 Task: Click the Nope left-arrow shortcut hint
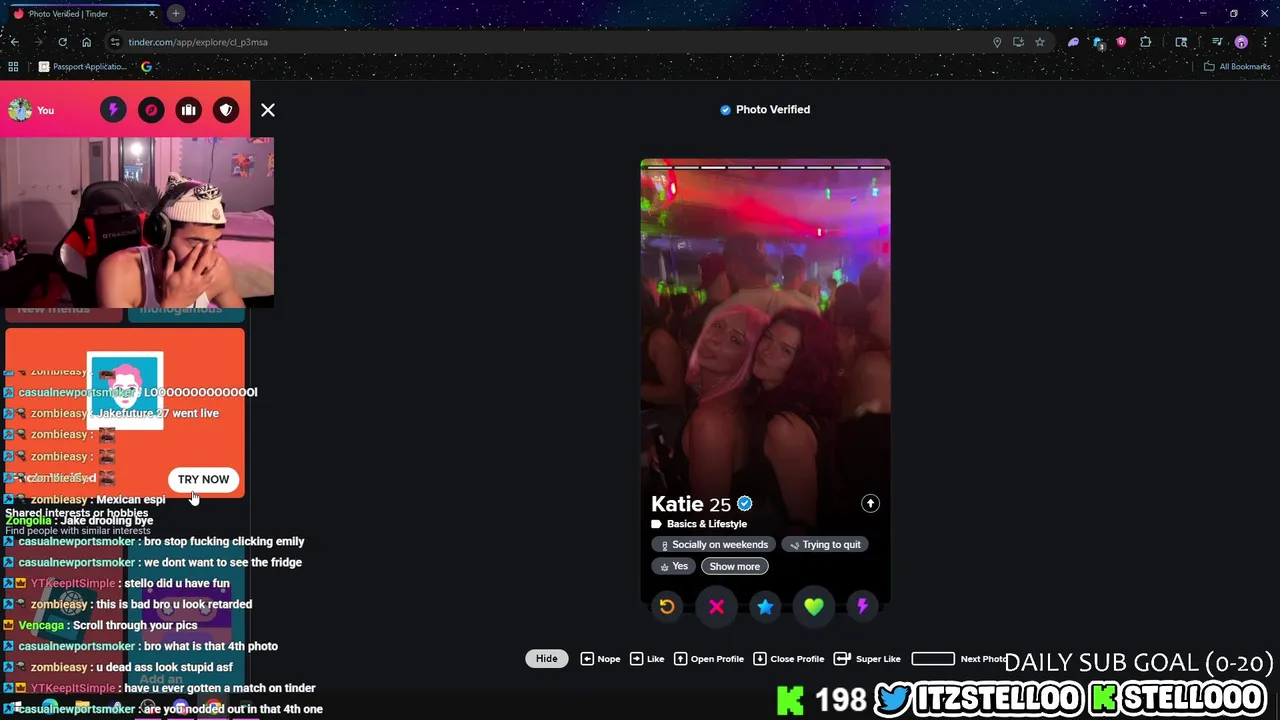(600, 659)
